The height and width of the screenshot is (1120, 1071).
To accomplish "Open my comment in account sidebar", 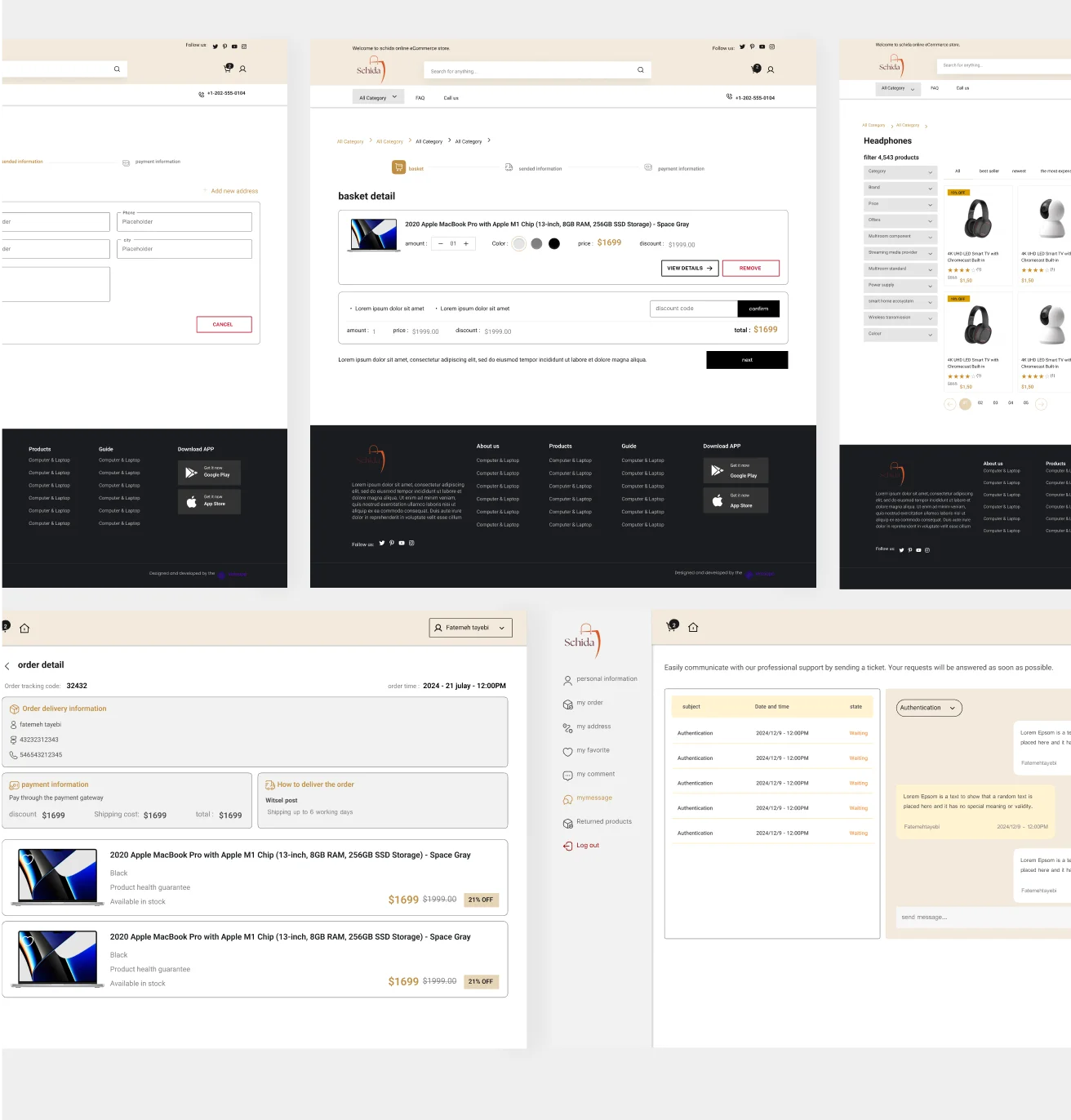I will 589,774.
